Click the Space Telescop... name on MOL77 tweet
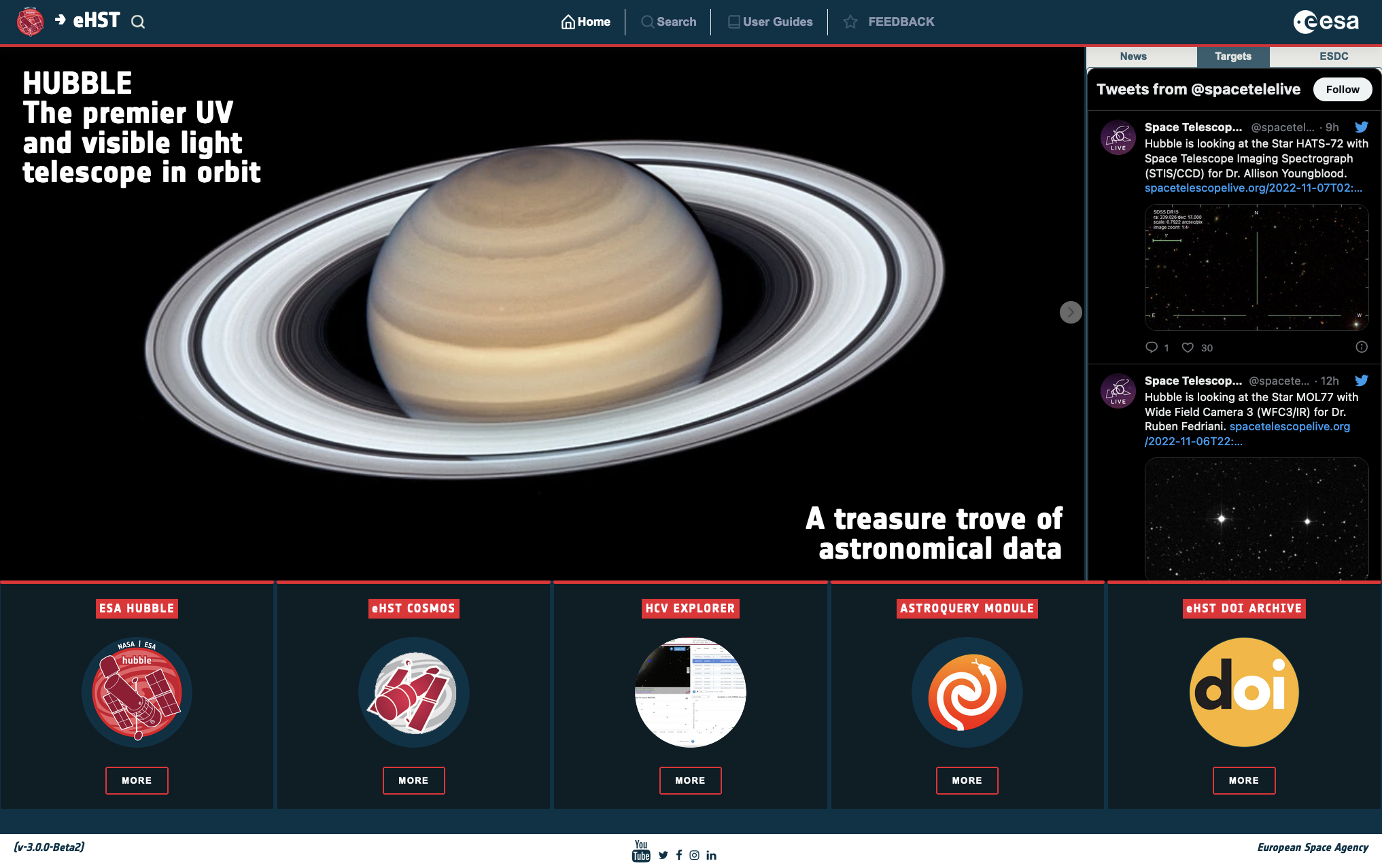The height and width of the screenshot is (868, 1382). (x=1193, y=381)
